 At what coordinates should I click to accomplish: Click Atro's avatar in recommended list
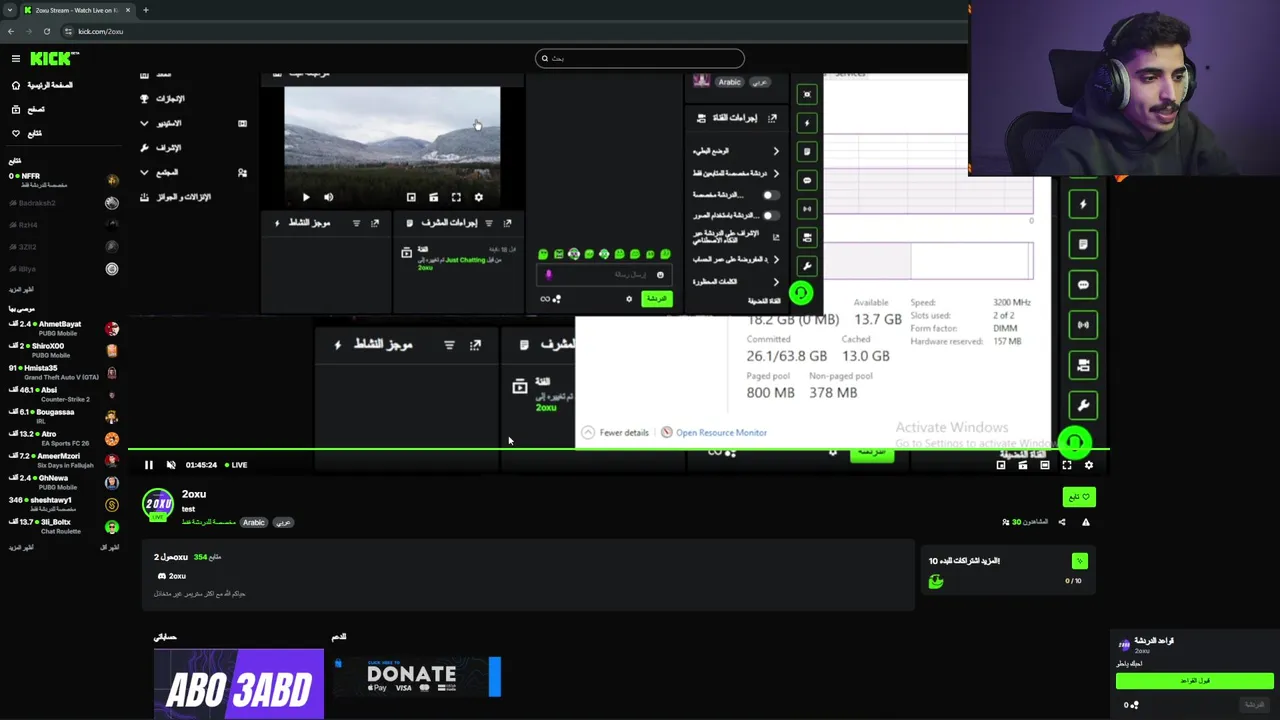coord(112,438)
